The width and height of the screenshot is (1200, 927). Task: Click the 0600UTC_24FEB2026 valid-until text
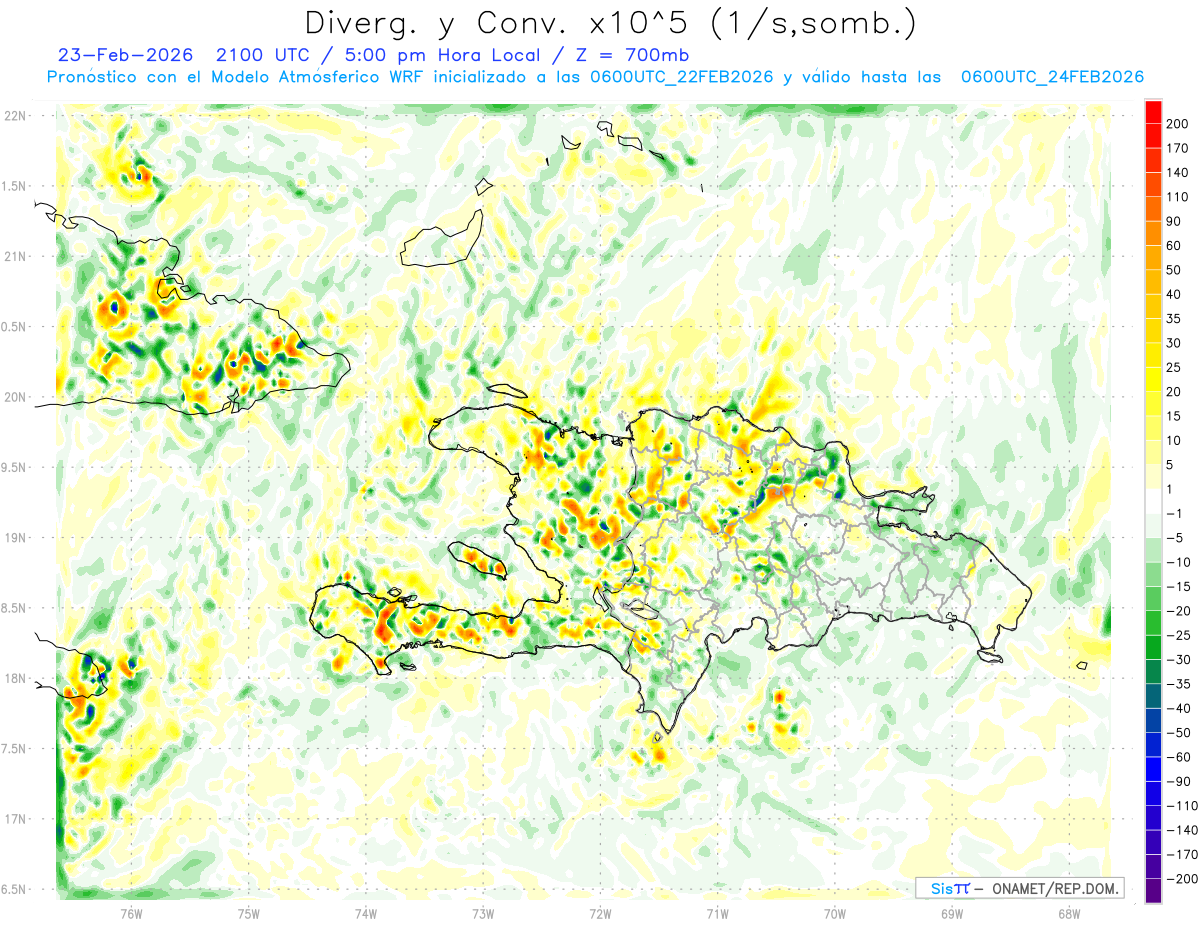click(1053, 77)
